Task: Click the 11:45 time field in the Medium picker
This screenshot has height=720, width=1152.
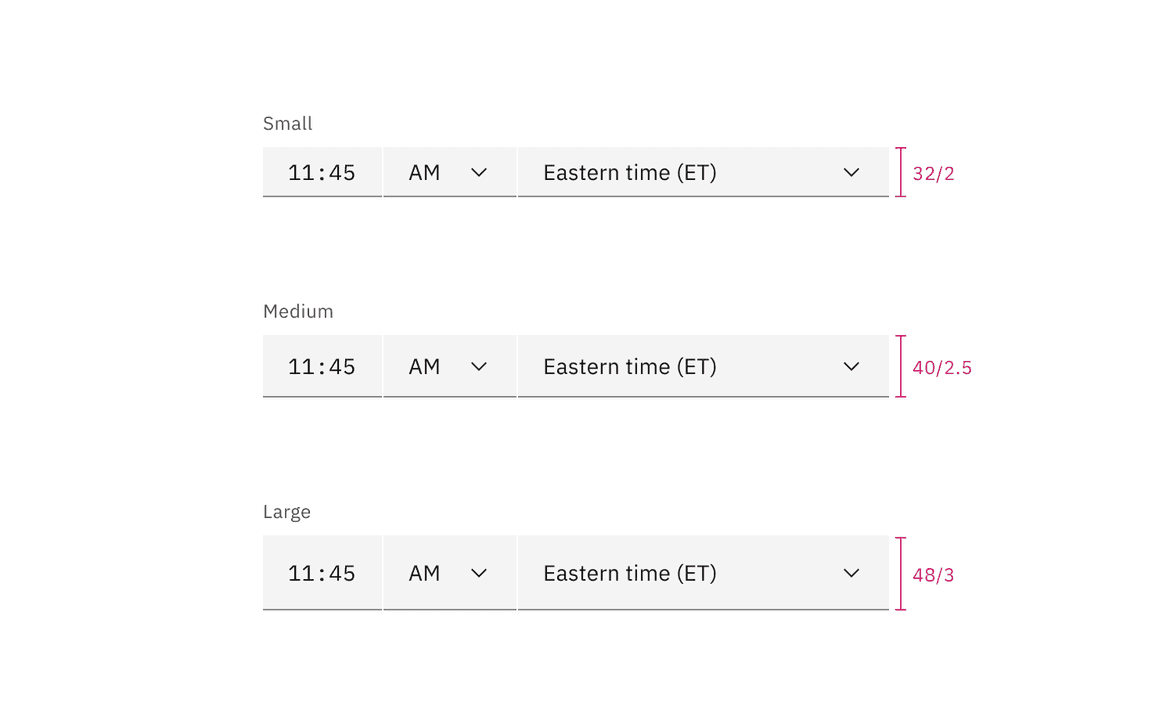Action: pyautogui.click(x=322, y=366)
